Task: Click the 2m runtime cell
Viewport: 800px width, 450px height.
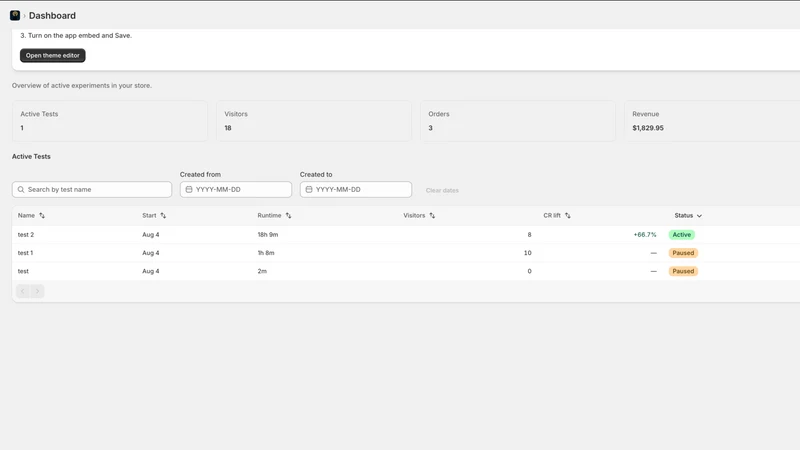Action: (x=262, y=271)
